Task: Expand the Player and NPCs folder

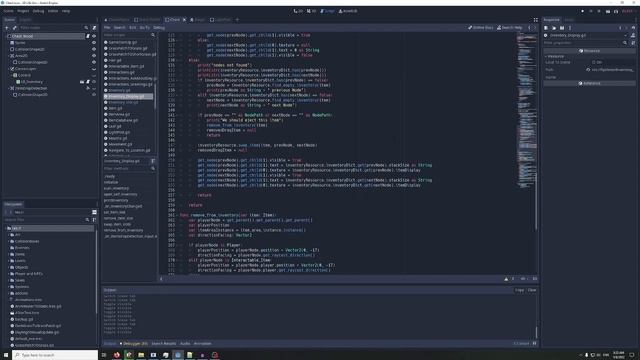Action: (9, 273)
